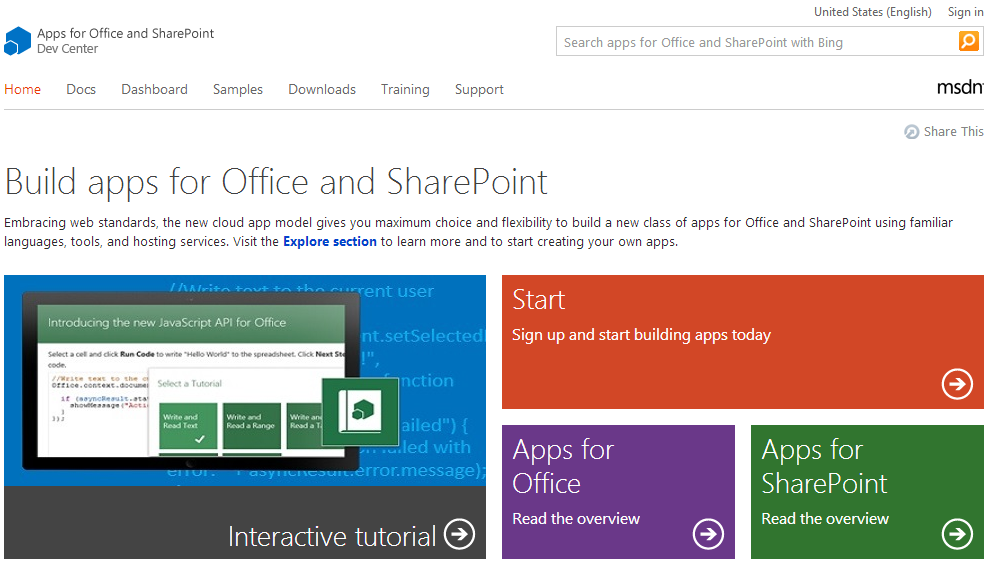Viewport: 993px width, 572px height.
Task: Click the msdn logo
Action: click(959, 87)
